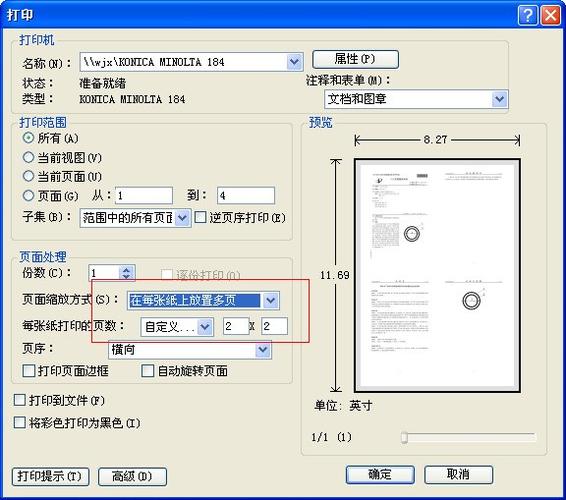Click the 到 end page field
This screenshot has height=500, width=566.
(x=246, y=196)
